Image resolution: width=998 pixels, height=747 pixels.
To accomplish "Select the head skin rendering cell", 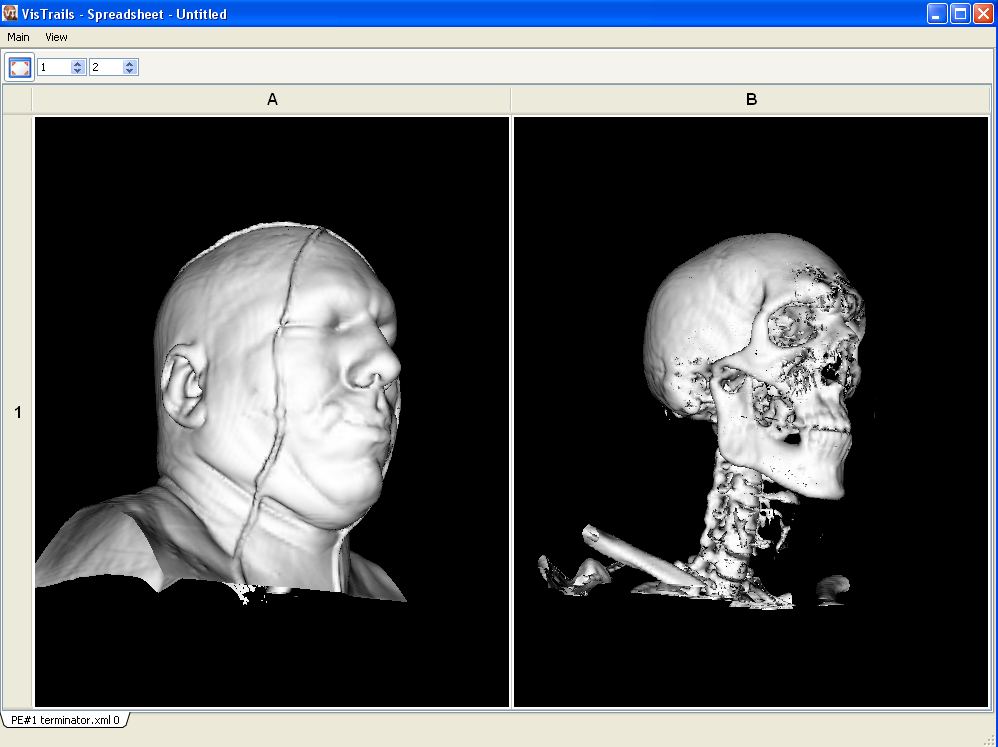I will pyautogui.click(x=272, y=412).
